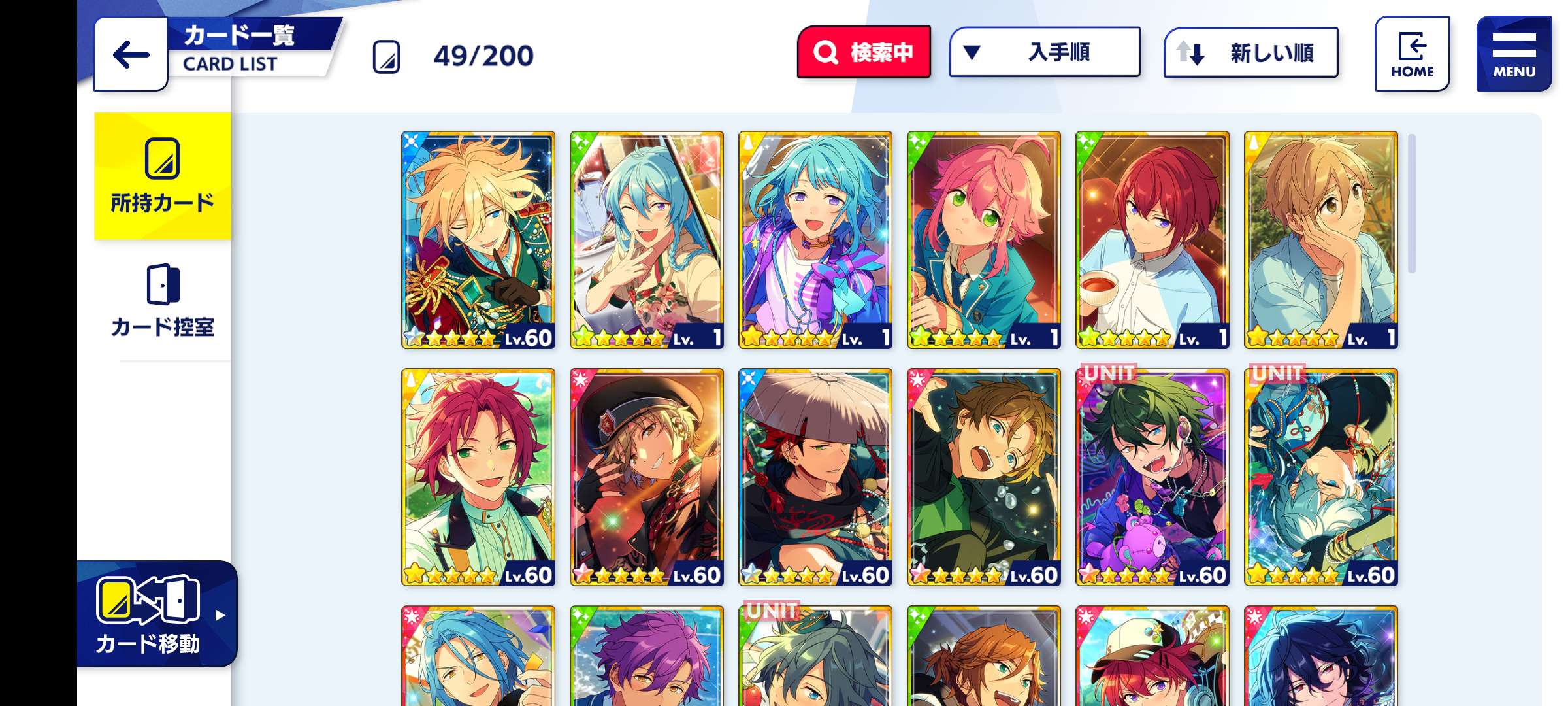Open the カード移動 card transfer button
1568x706 pixels.
(157, 614)
